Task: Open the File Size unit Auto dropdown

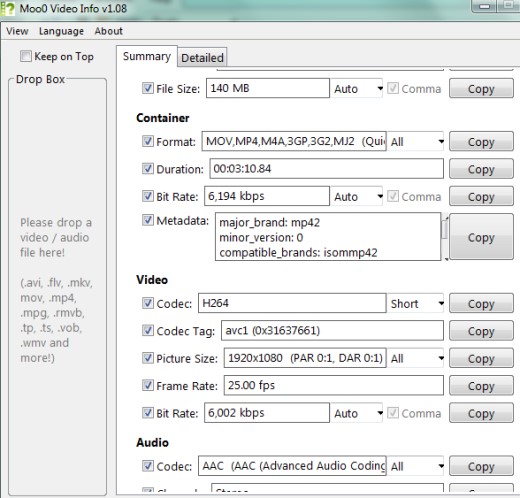Action: coord(357,89)
